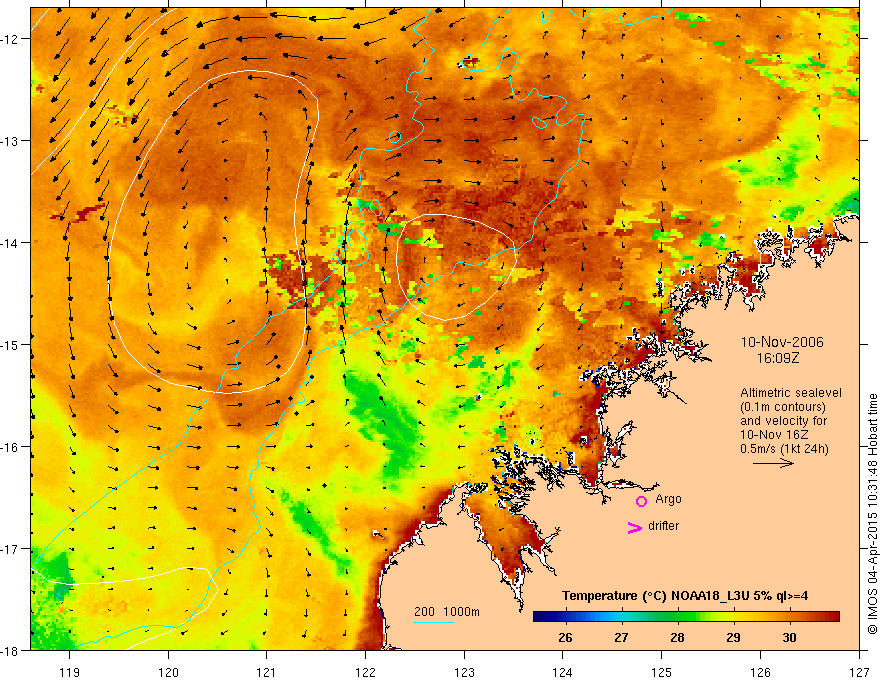880x680 pixels.
Task: Click the latitude axis label '-14'
Action: [x=11, y=243]
